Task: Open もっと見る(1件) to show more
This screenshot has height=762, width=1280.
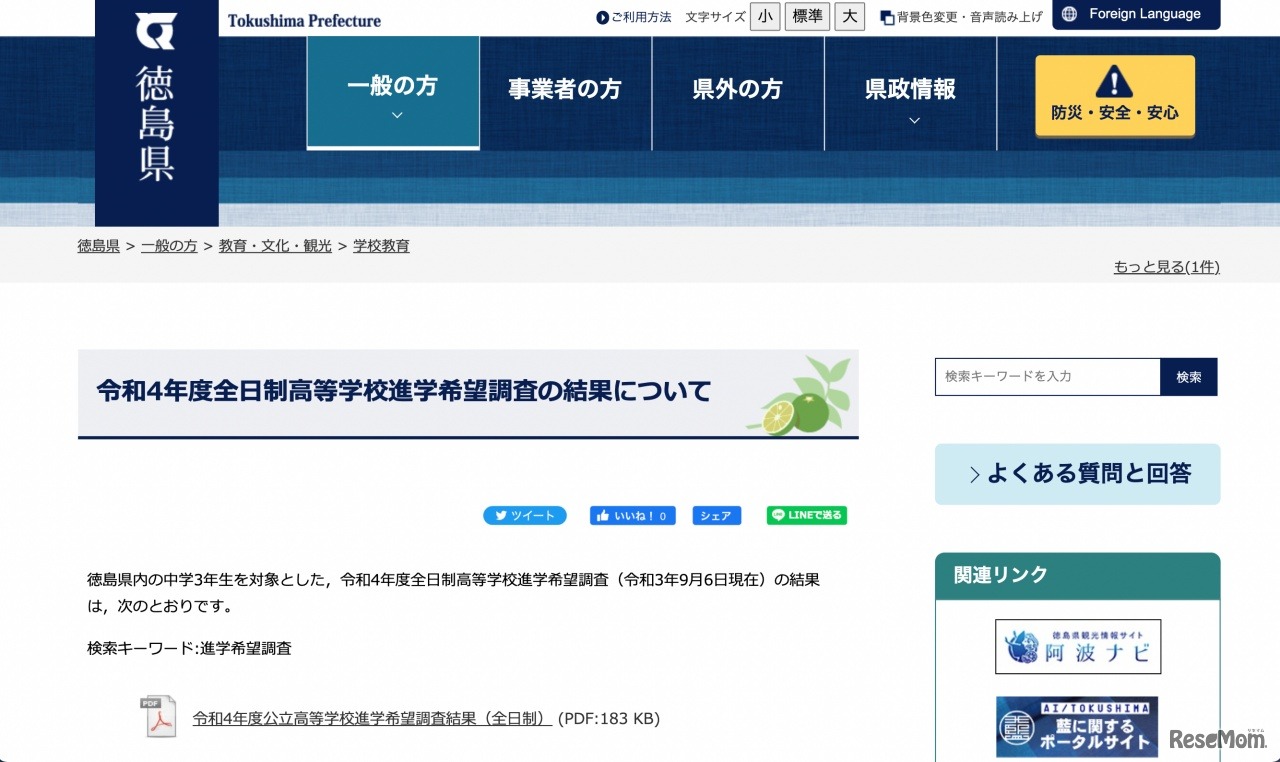Action: tap(1165, 266)
